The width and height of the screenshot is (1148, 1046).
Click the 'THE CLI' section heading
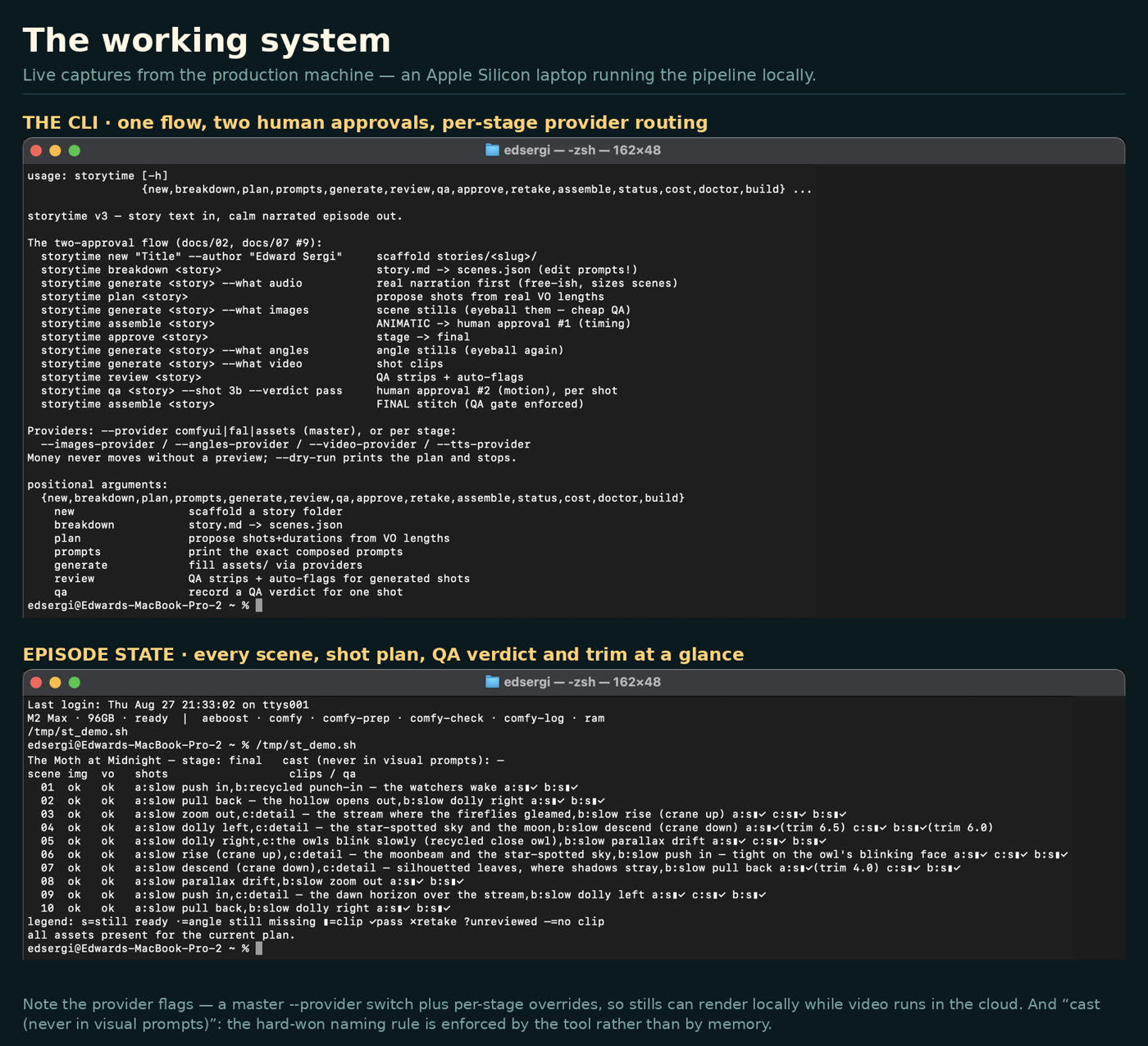point(365,123)
